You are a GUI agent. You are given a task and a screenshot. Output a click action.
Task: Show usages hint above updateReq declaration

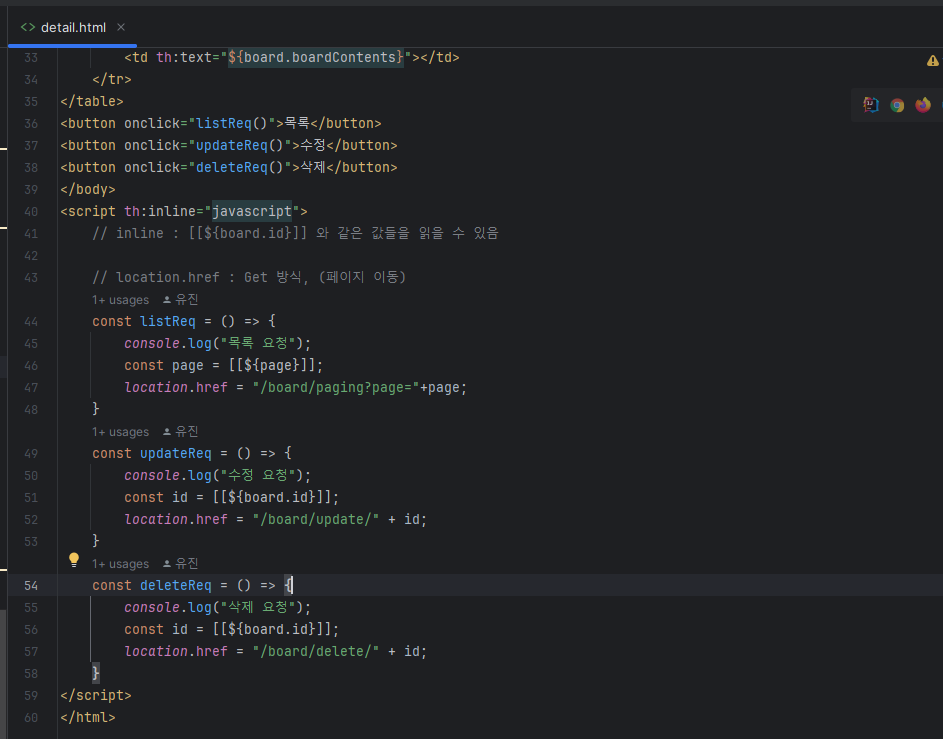click(120, 432)
